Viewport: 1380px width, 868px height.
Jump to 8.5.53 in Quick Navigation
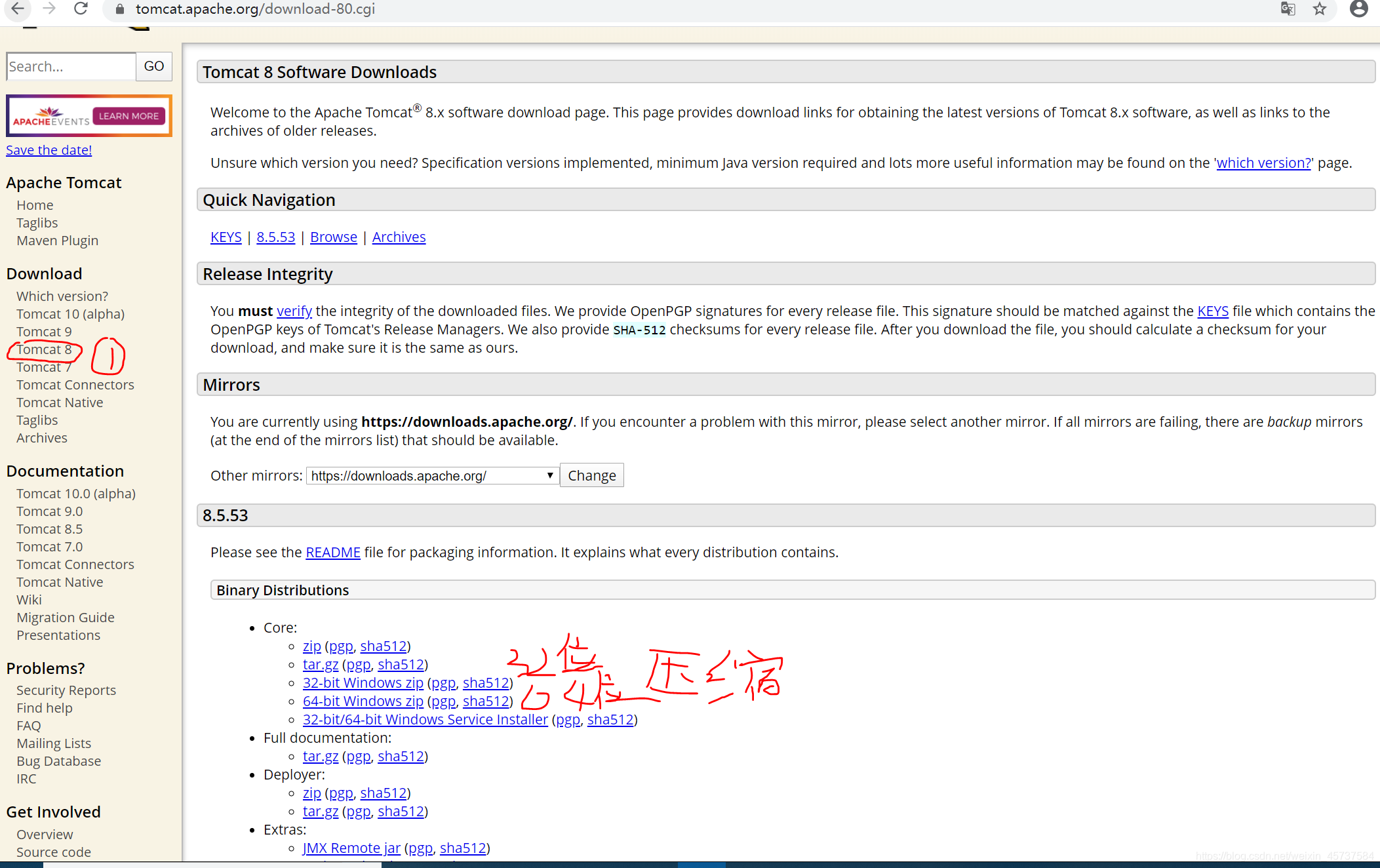(x=276, y=237)
